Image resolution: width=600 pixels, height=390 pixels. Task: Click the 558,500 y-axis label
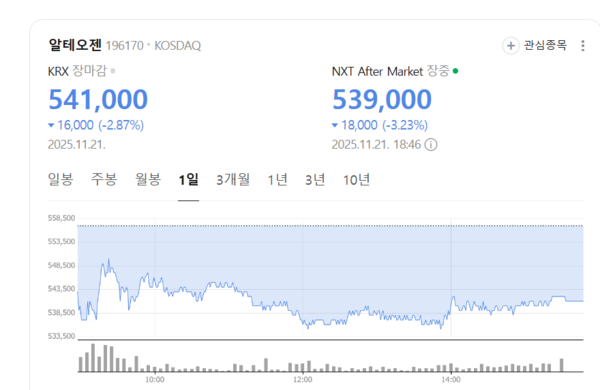[x=61, y=218]
